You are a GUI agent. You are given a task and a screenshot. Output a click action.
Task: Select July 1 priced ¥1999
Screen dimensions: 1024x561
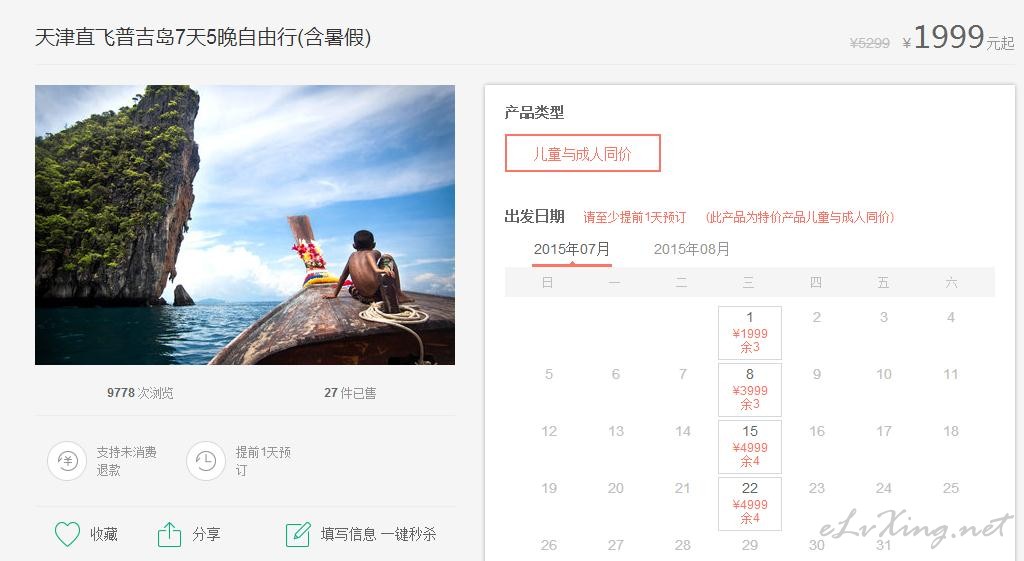click(750, 332)
